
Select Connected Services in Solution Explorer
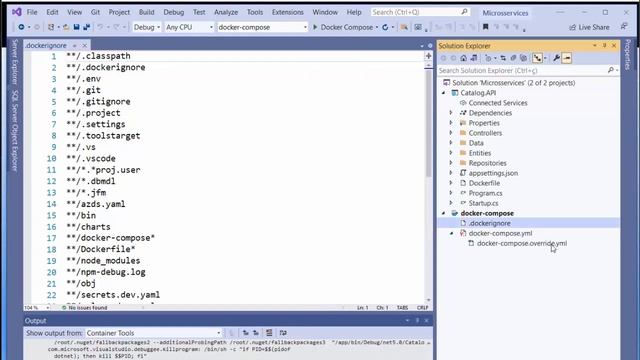[x=498, y=103]
